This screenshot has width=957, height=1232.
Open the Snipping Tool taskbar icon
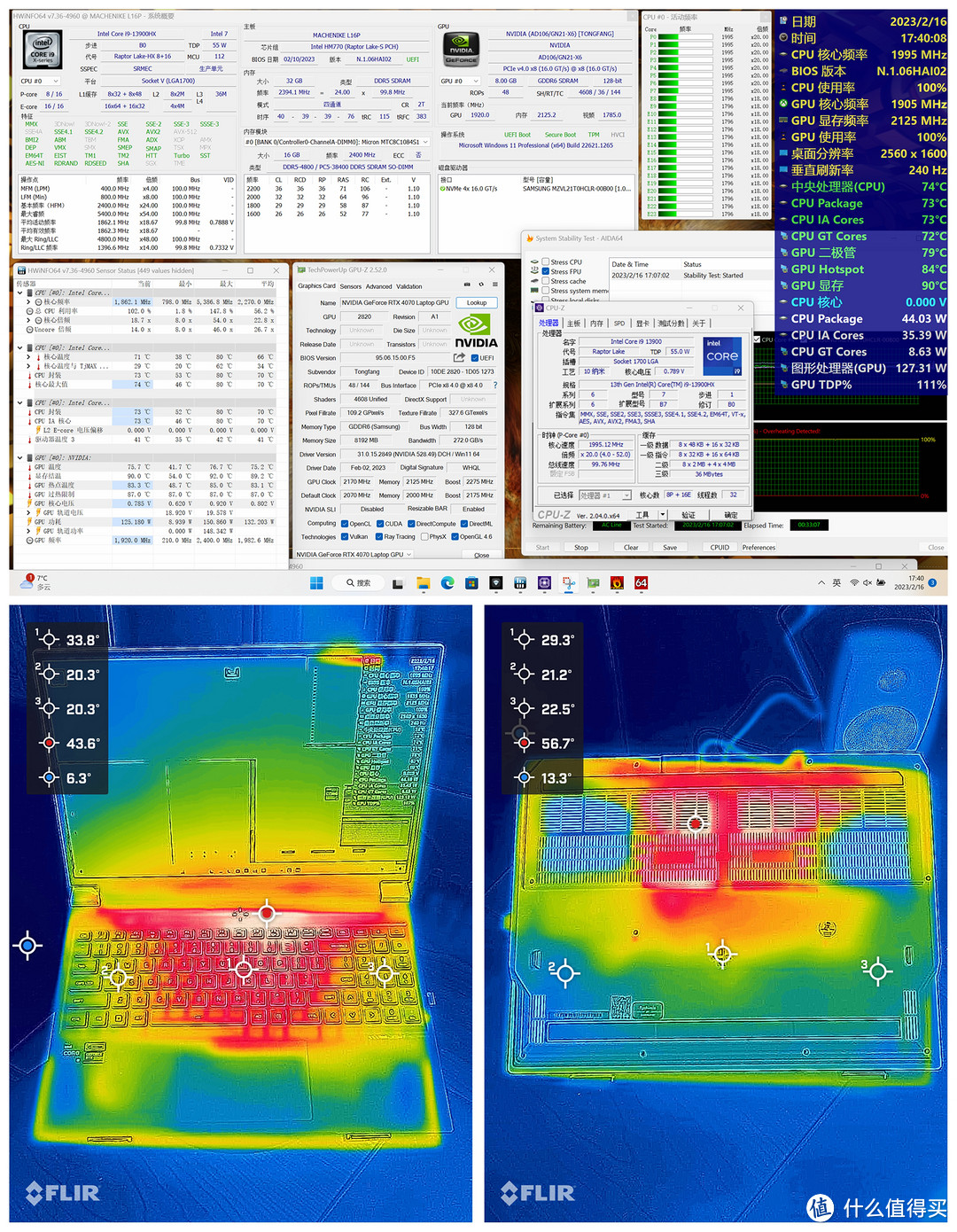point(568,583)
